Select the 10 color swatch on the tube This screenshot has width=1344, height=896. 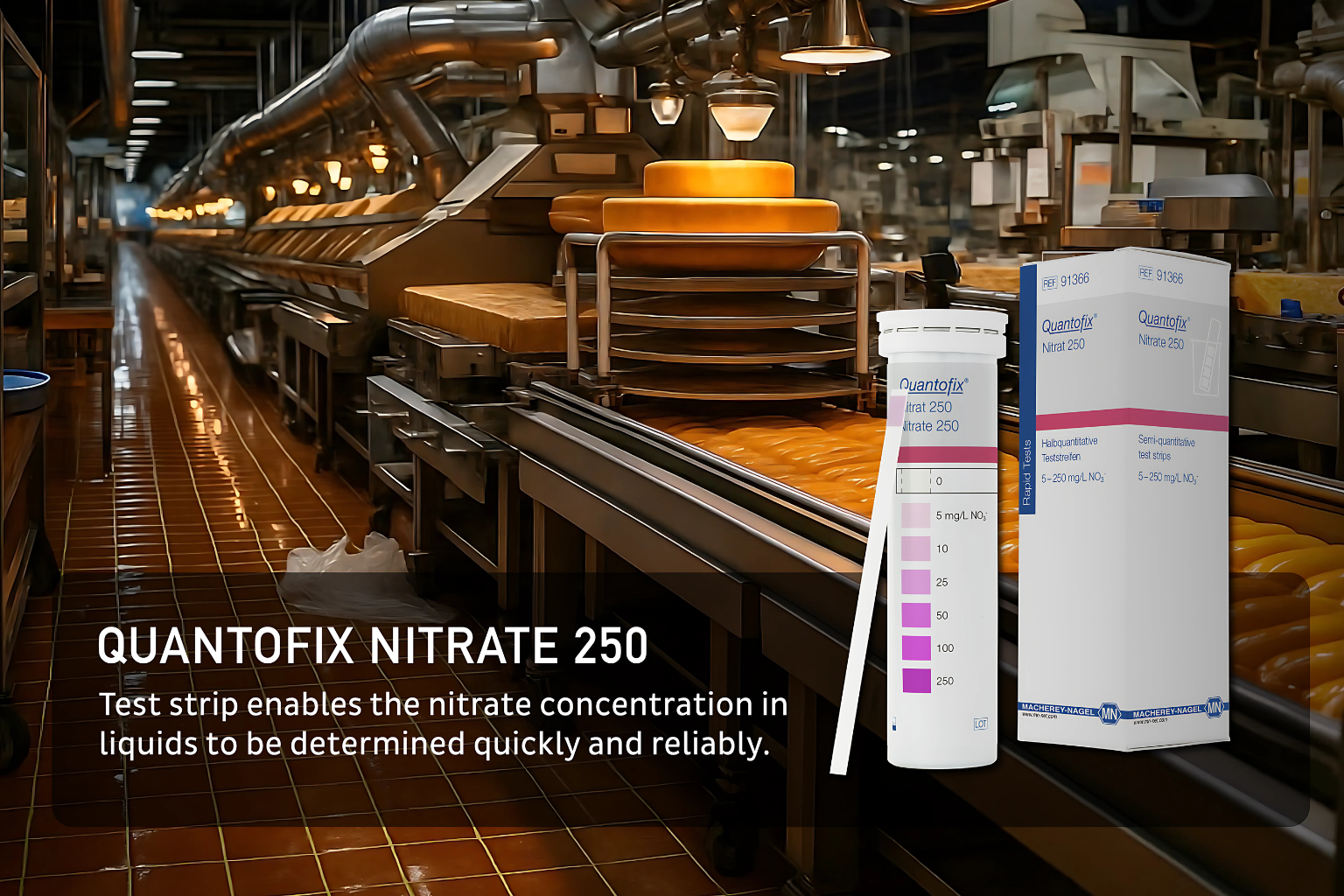pos(915,549)
